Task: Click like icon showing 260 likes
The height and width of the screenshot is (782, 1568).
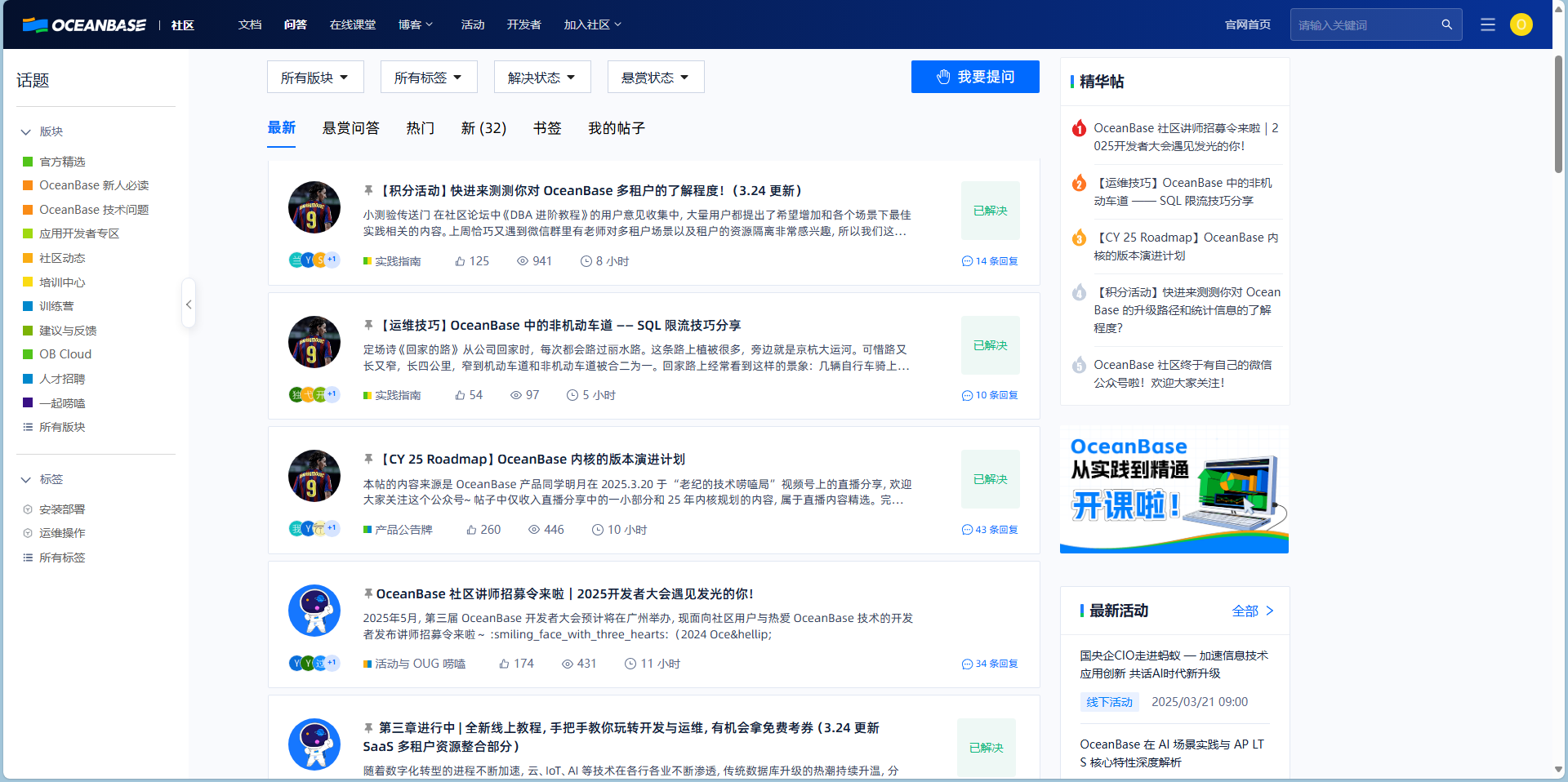Action: (471, 530)
